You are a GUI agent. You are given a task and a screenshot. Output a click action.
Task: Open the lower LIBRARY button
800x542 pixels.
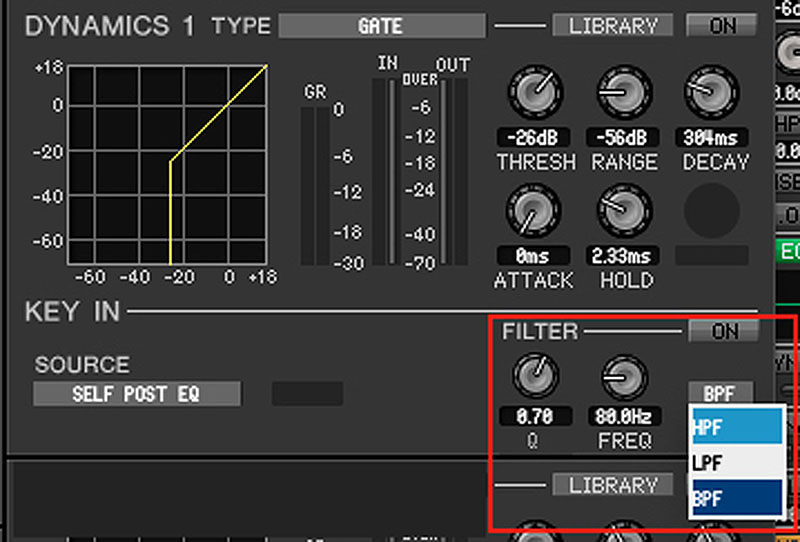[613, 485]
